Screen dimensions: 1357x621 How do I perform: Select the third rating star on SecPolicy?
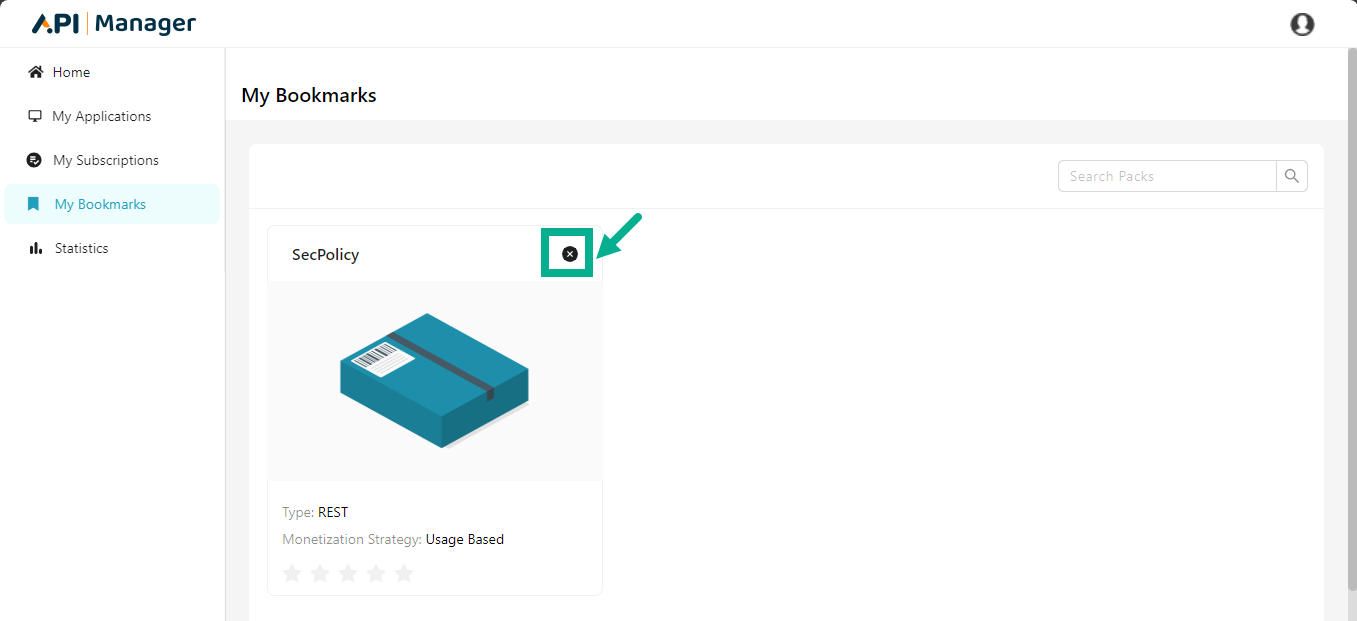pos(348,573)
